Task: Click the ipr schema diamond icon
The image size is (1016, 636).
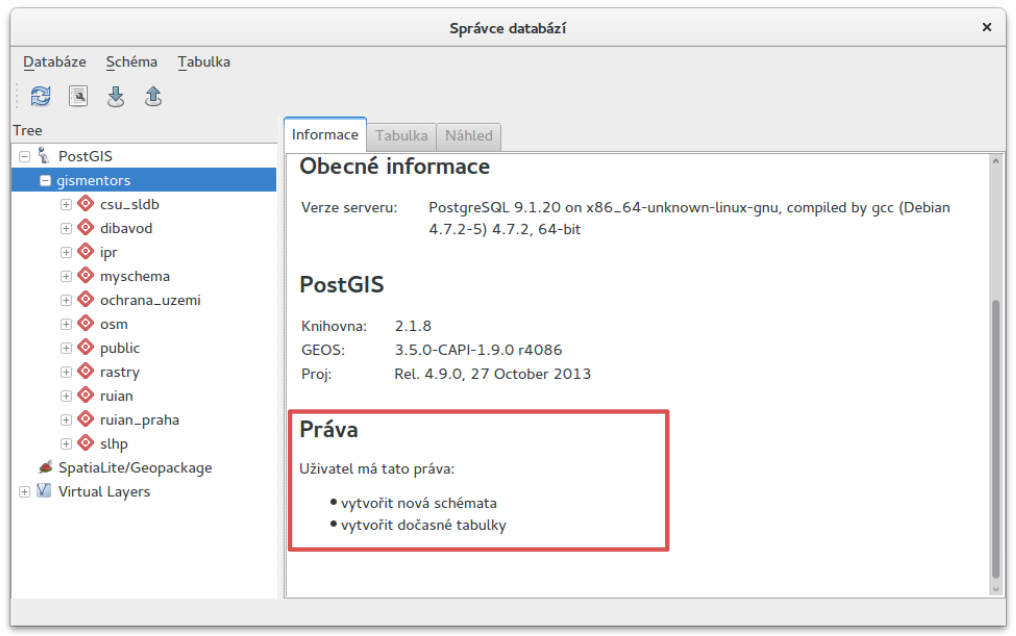Action: tap(86, 252)
